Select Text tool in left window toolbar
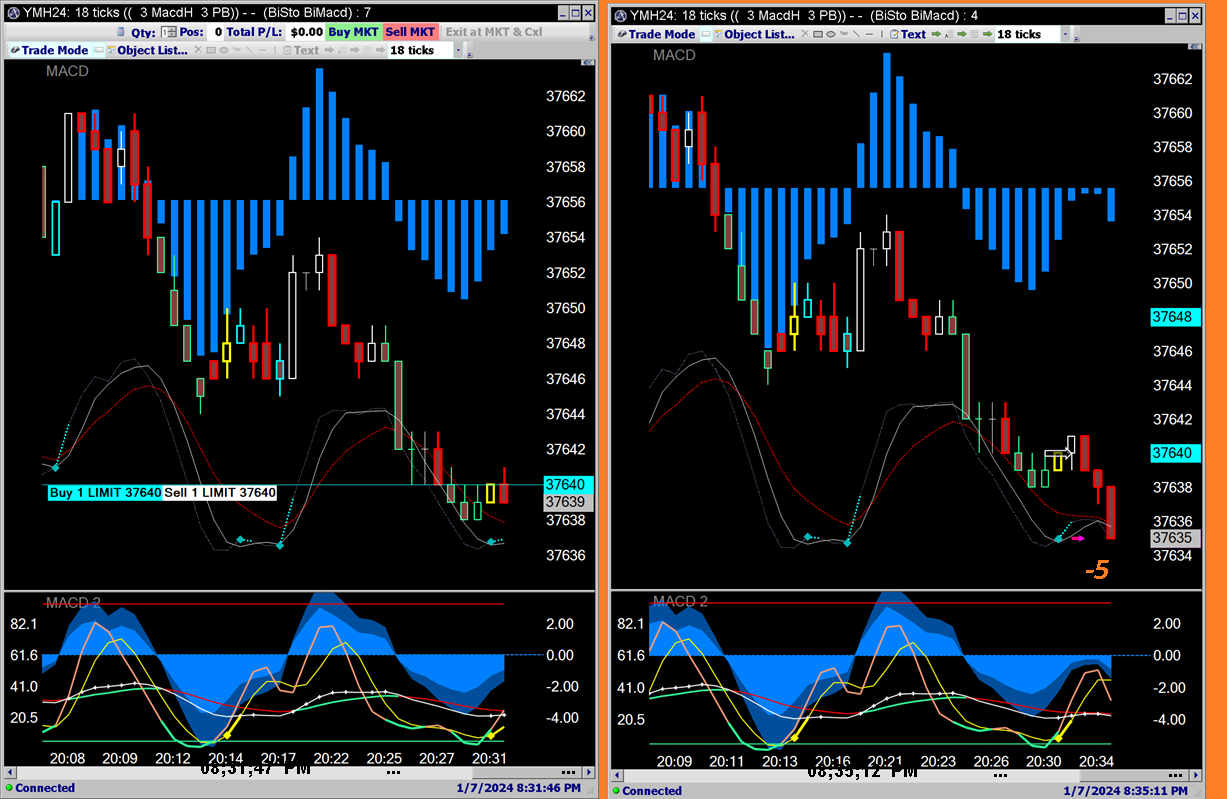The height and width of the screenshot is (799, 1227). [300, 50]
